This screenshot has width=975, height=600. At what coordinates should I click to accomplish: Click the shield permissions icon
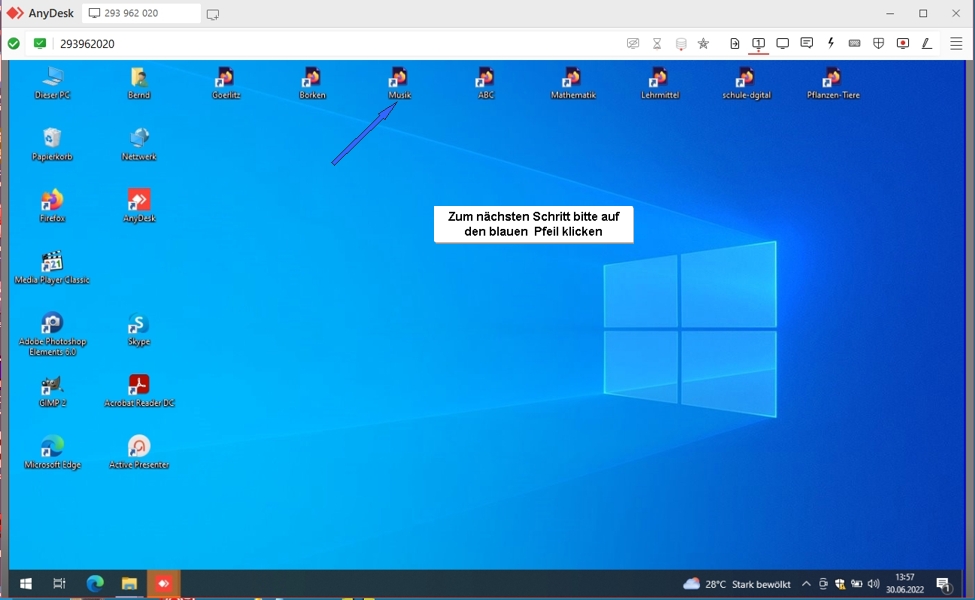879,44
